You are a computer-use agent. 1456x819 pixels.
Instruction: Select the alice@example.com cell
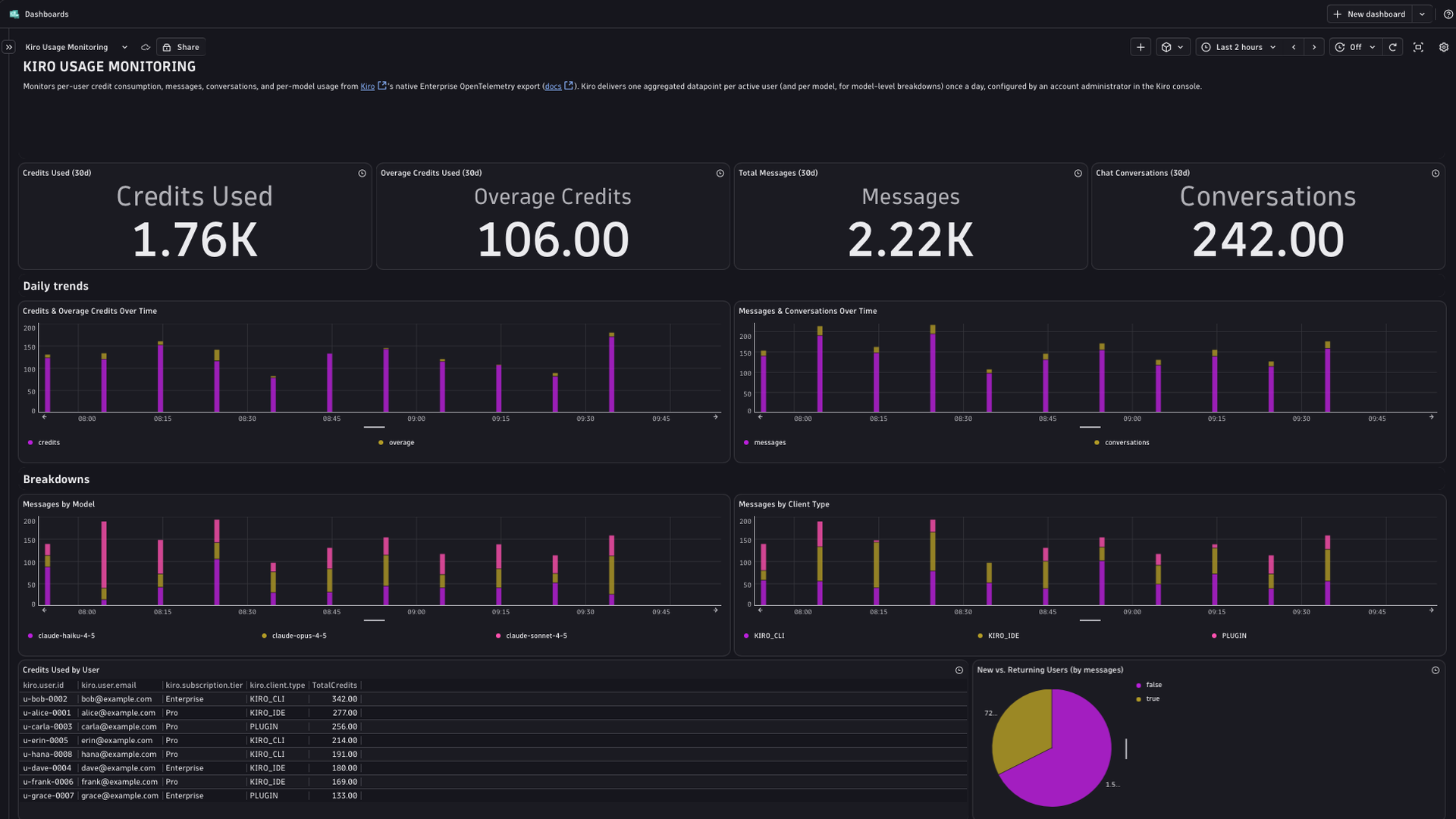118,713
